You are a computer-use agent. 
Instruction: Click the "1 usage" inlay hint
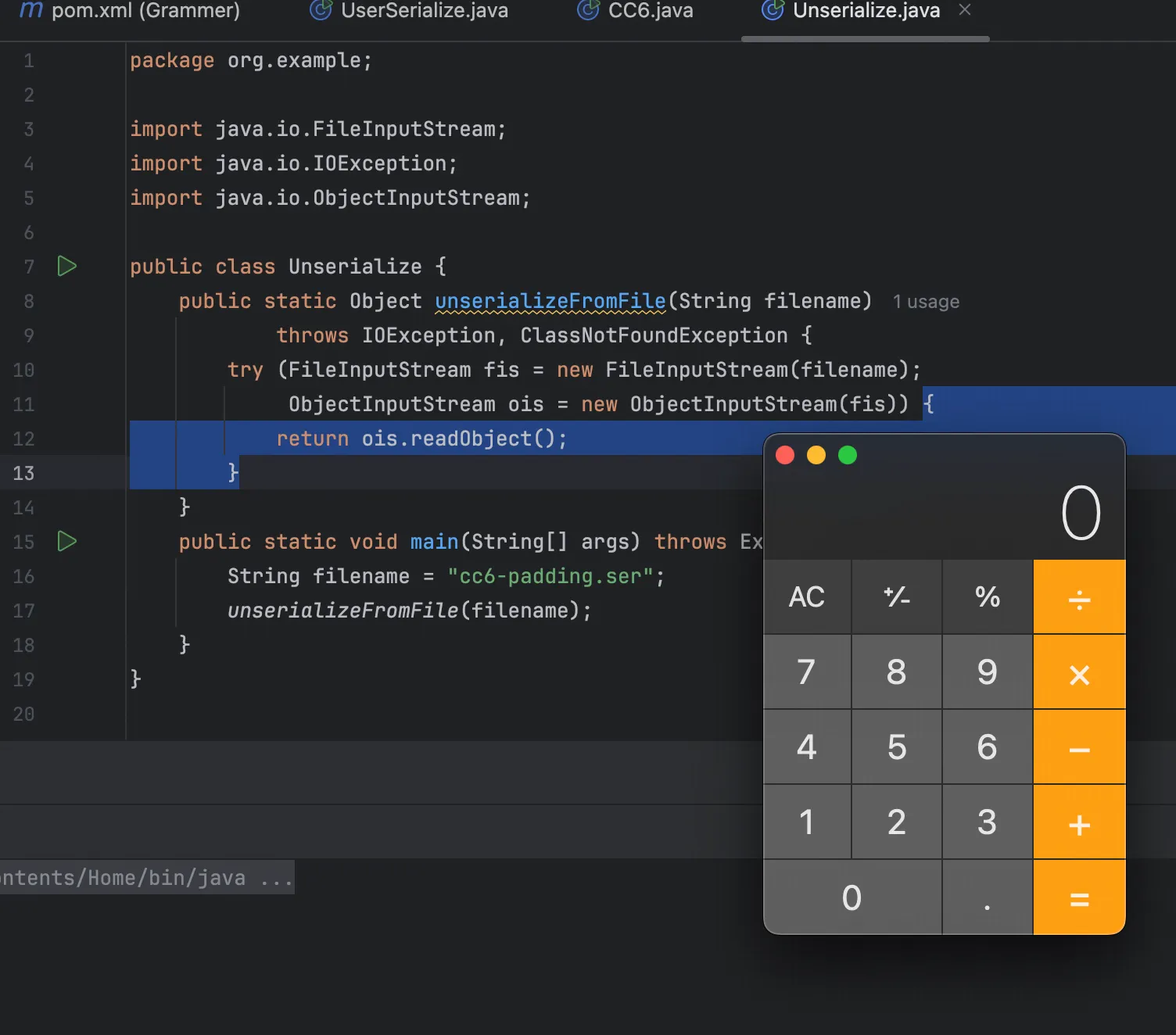[x=926, y=302]
